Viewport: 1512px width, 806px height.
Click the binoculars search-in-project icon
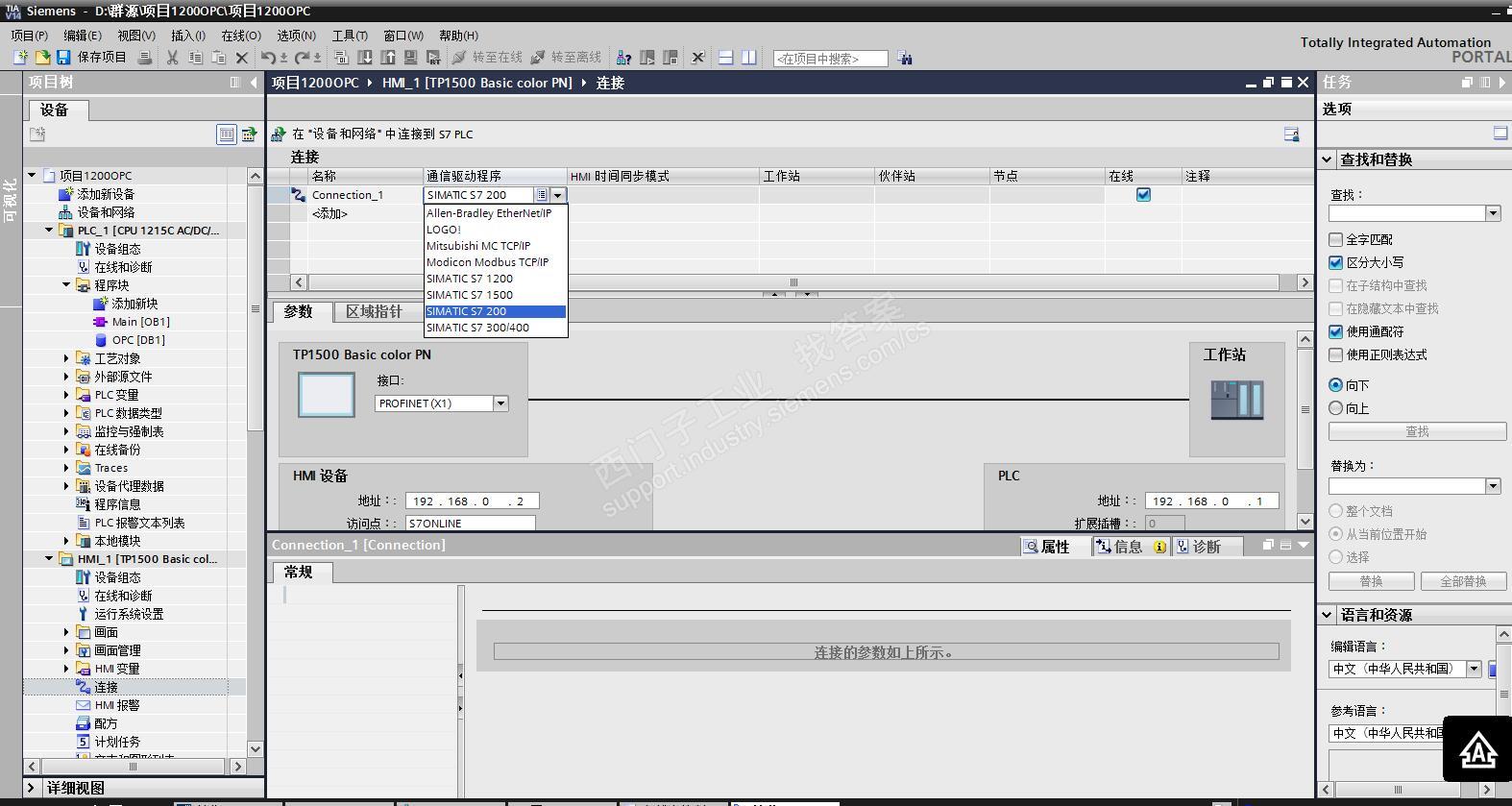(x=905, y=59)
